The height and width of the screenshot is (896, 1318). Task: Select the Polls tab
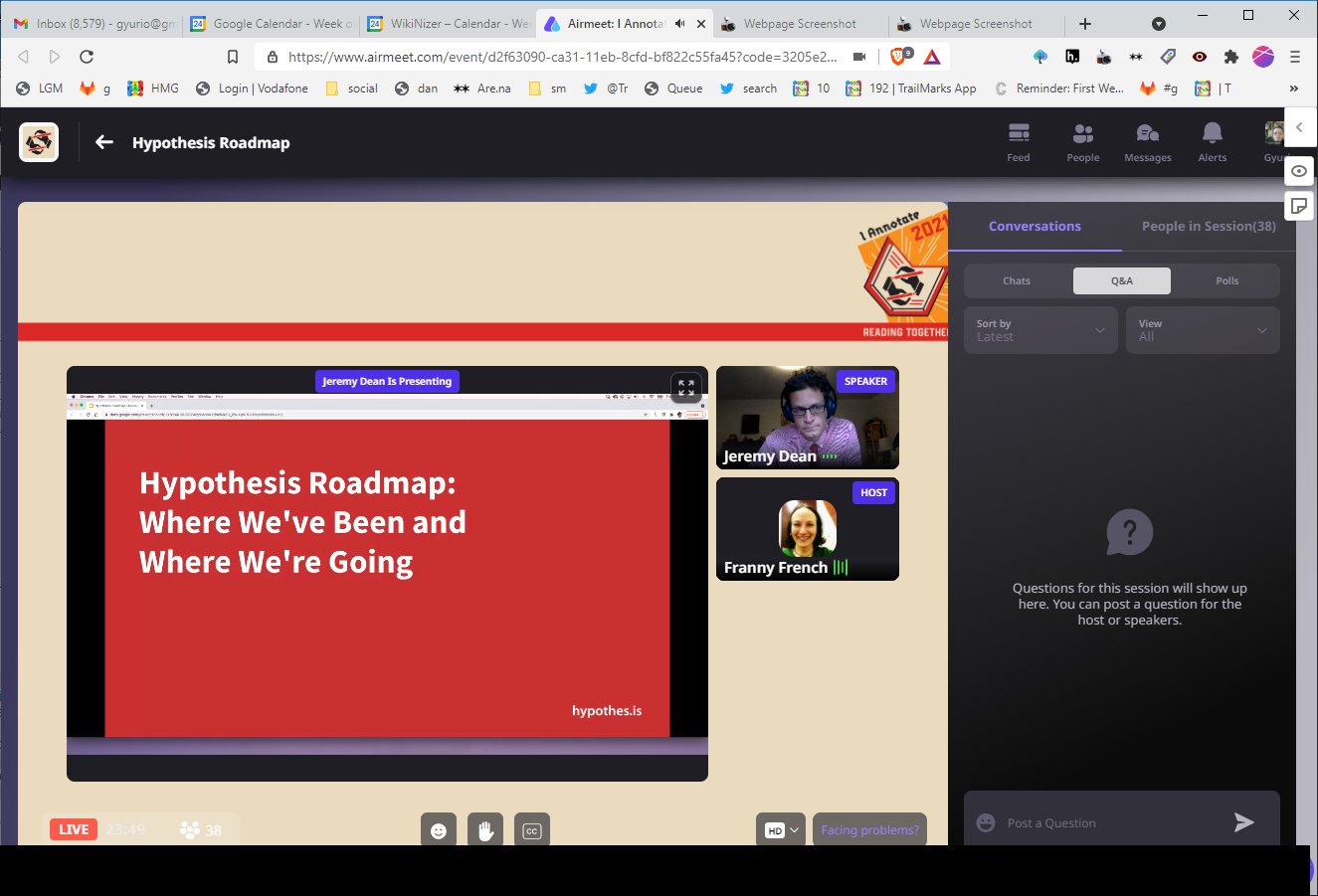(1226, 281)
